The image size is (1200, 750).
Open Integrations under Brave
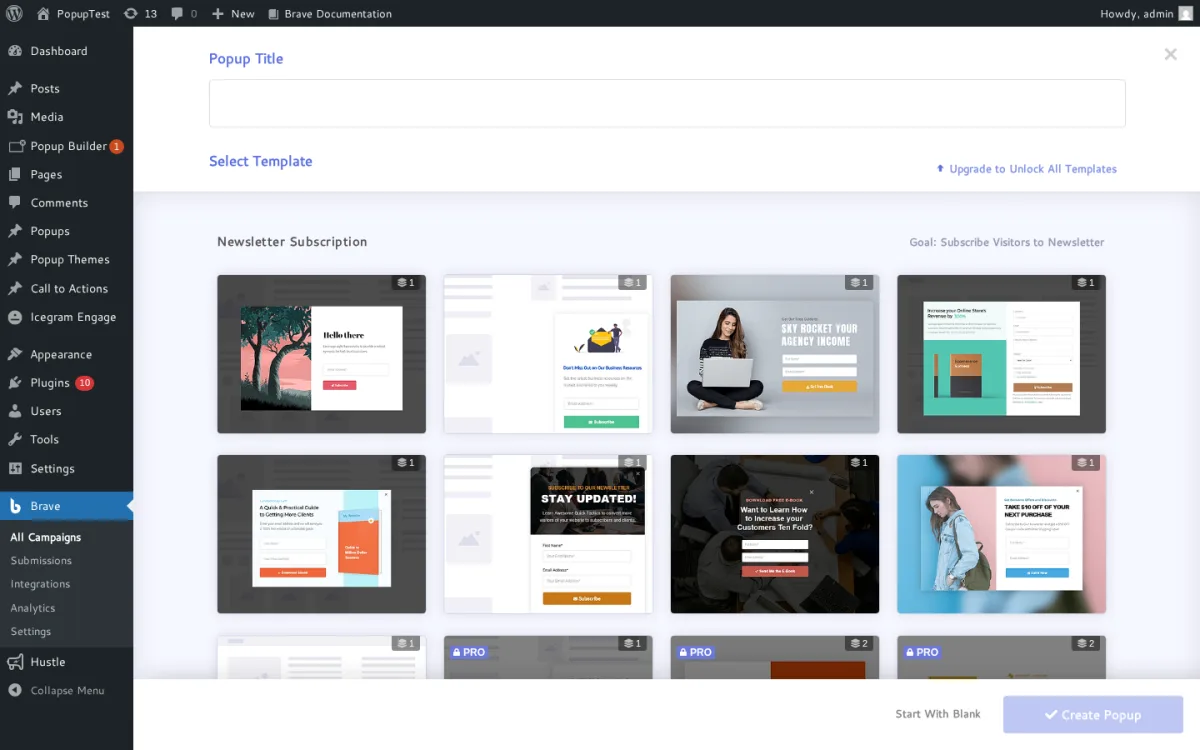(x=40, y=584)
